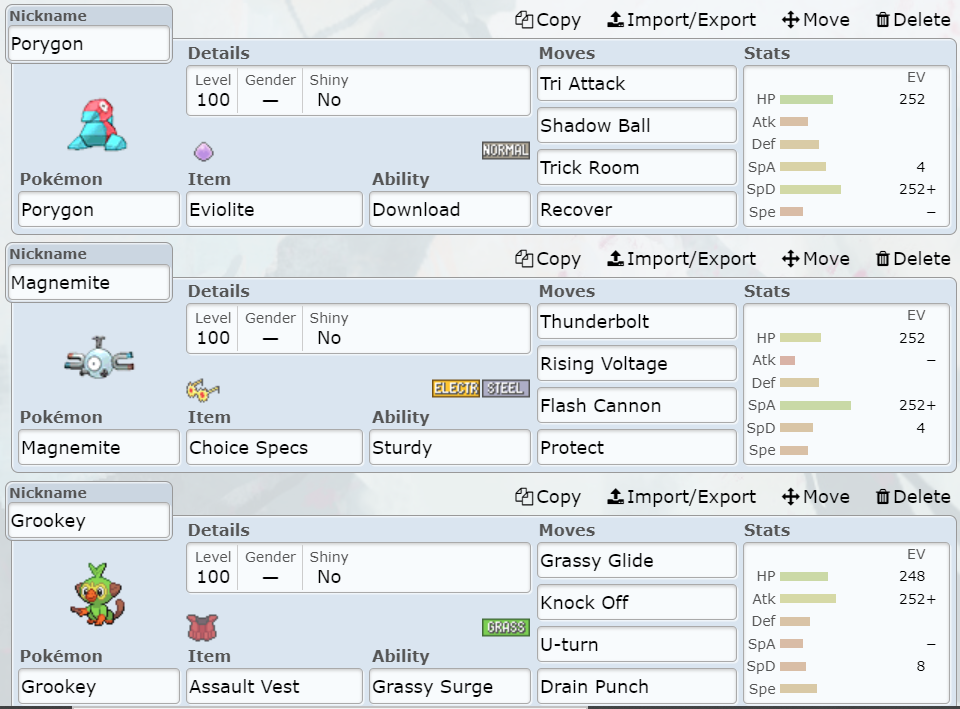This screenshot has height=709, width=960.
Task: Click the Recover move field
Action: tap(637, 209)
